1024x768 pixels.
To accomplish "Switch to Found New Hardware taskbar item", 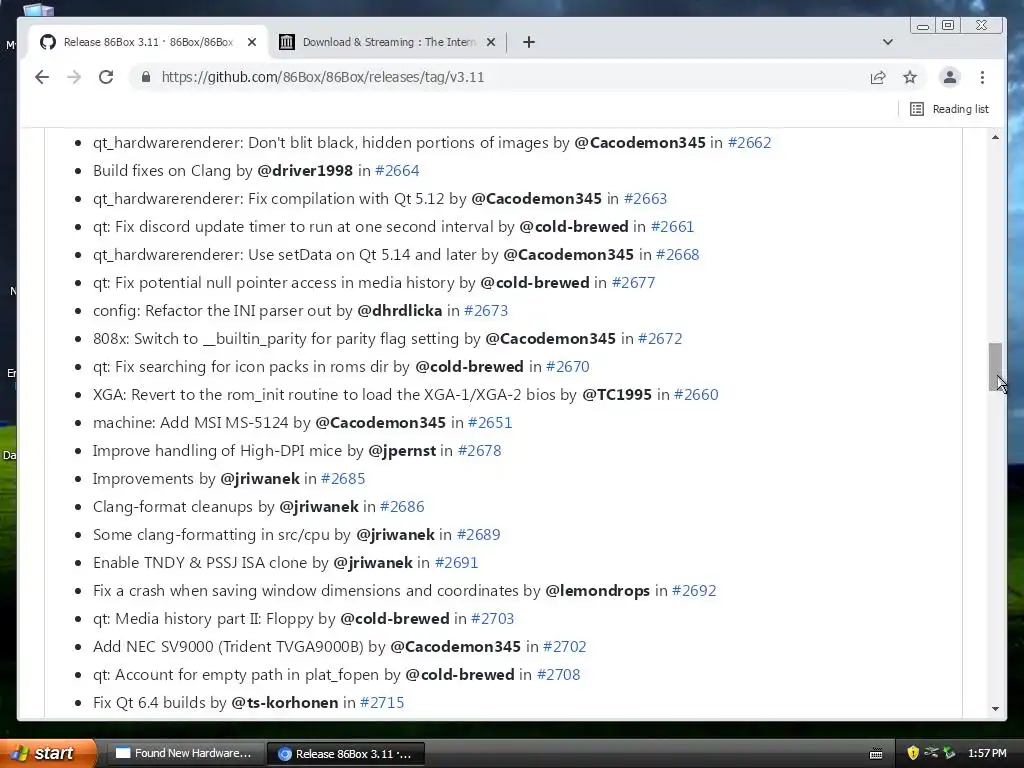I will point(184,754).
